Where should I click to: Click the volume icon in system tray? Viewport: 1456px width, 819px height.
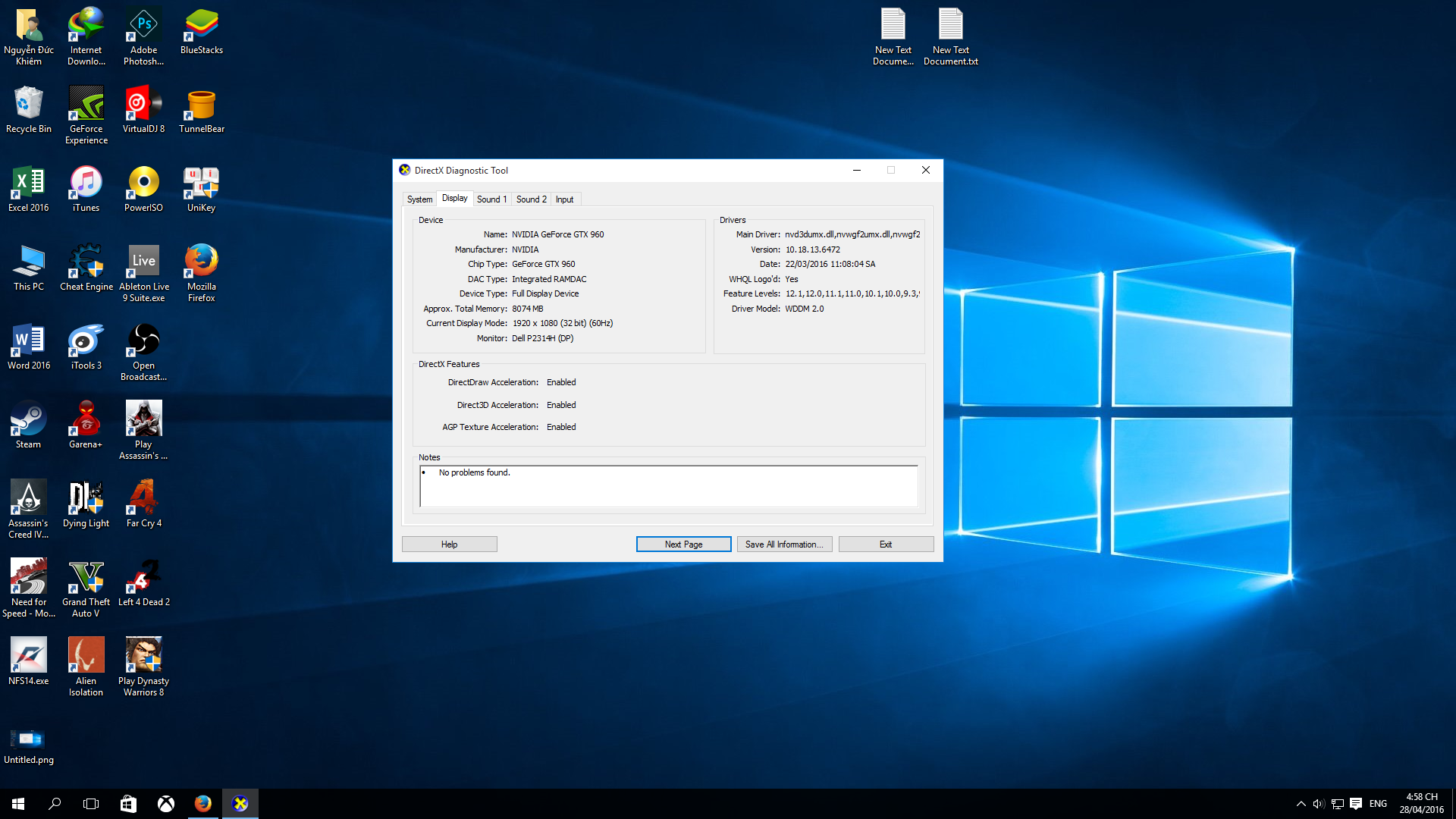tap(1319, 804)
